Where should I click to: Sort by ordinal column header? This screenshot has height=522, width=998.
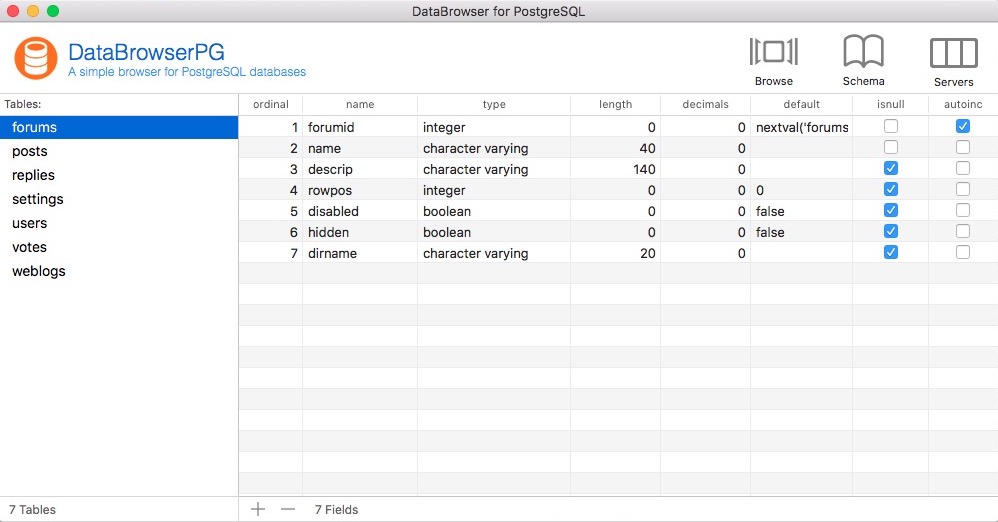click(x=271, y=104)
